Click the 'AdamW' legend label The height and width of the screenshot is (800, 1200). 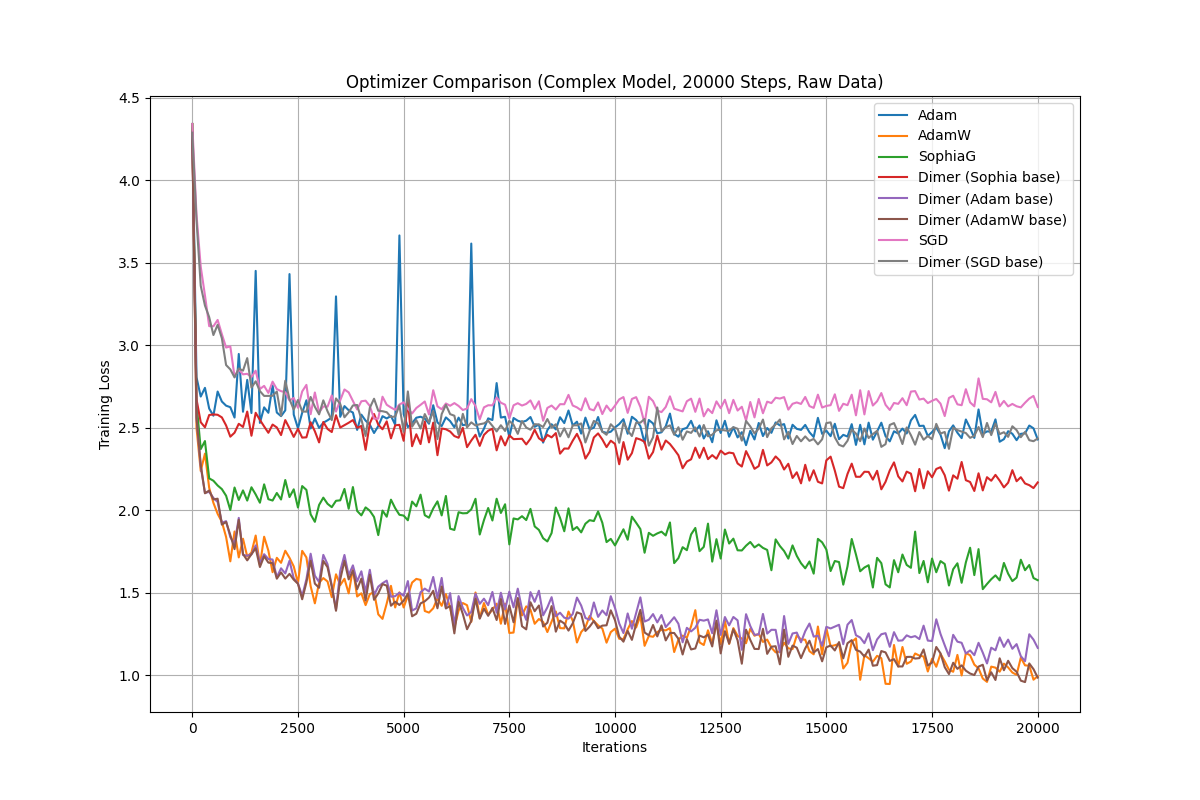944,135
